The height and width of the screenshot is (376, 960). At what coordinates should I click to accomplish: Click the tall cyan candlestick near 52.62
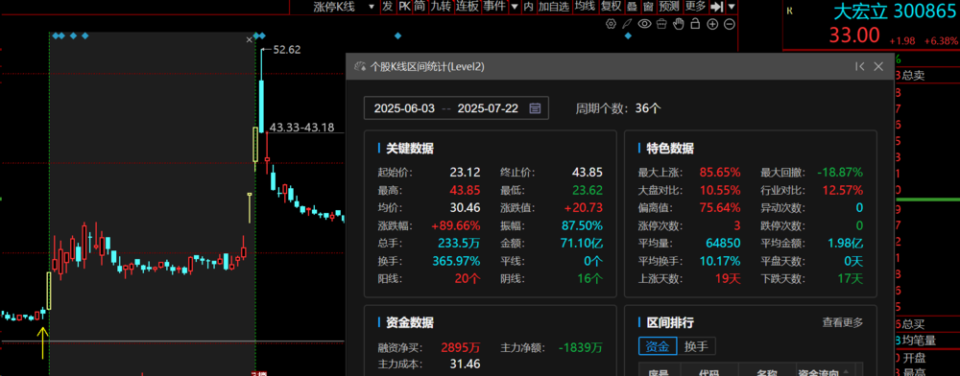coord(262,105)
